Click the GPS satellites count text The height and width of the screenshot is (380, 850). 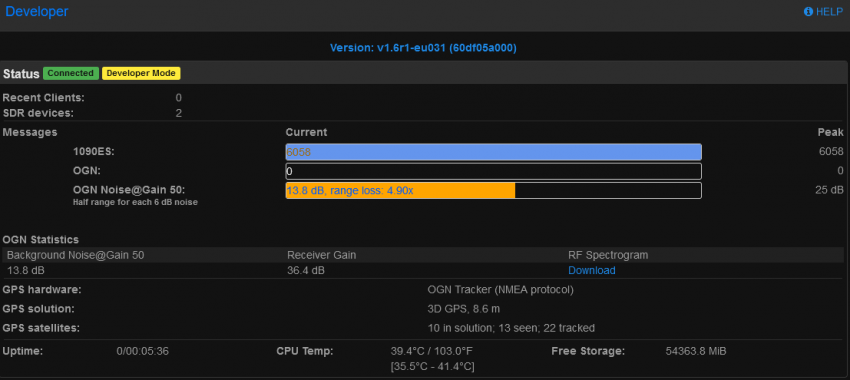click(511, 328)
